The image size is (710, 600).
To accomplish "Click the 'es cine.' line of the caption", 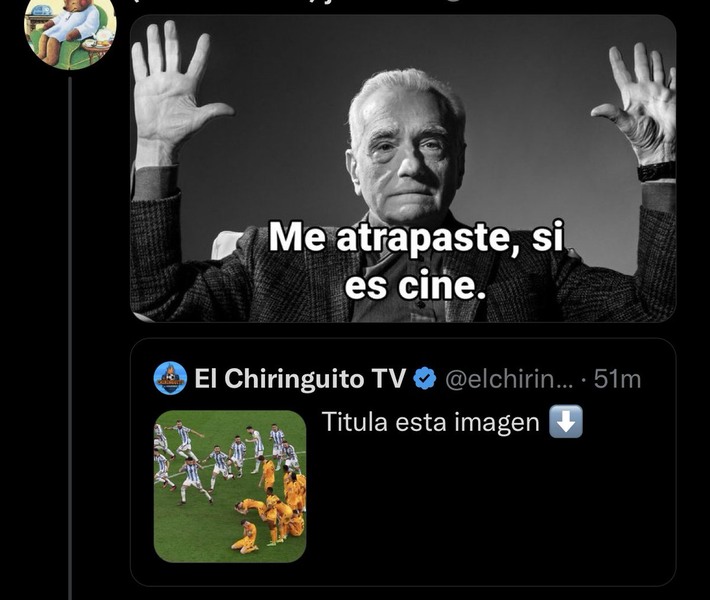I will coord(415,285).
